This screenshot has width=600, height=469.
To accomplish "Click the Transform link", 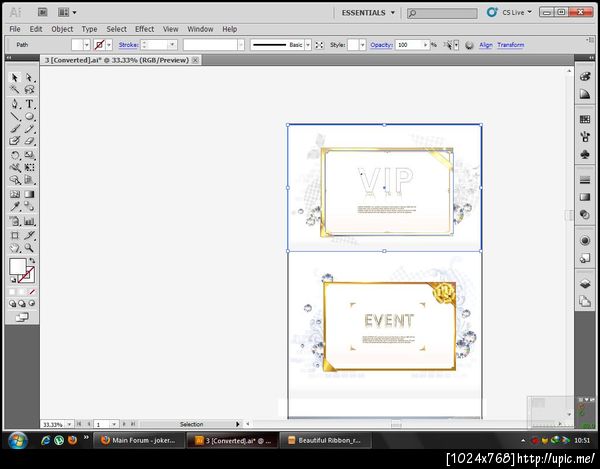I will coord(511,45).
